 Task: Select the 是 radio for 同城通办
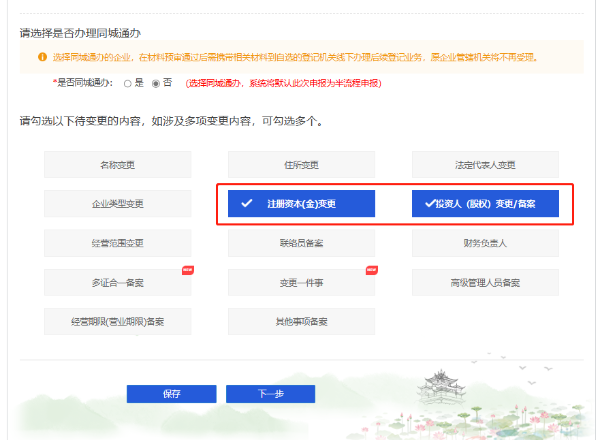click(x=128, y=83)
